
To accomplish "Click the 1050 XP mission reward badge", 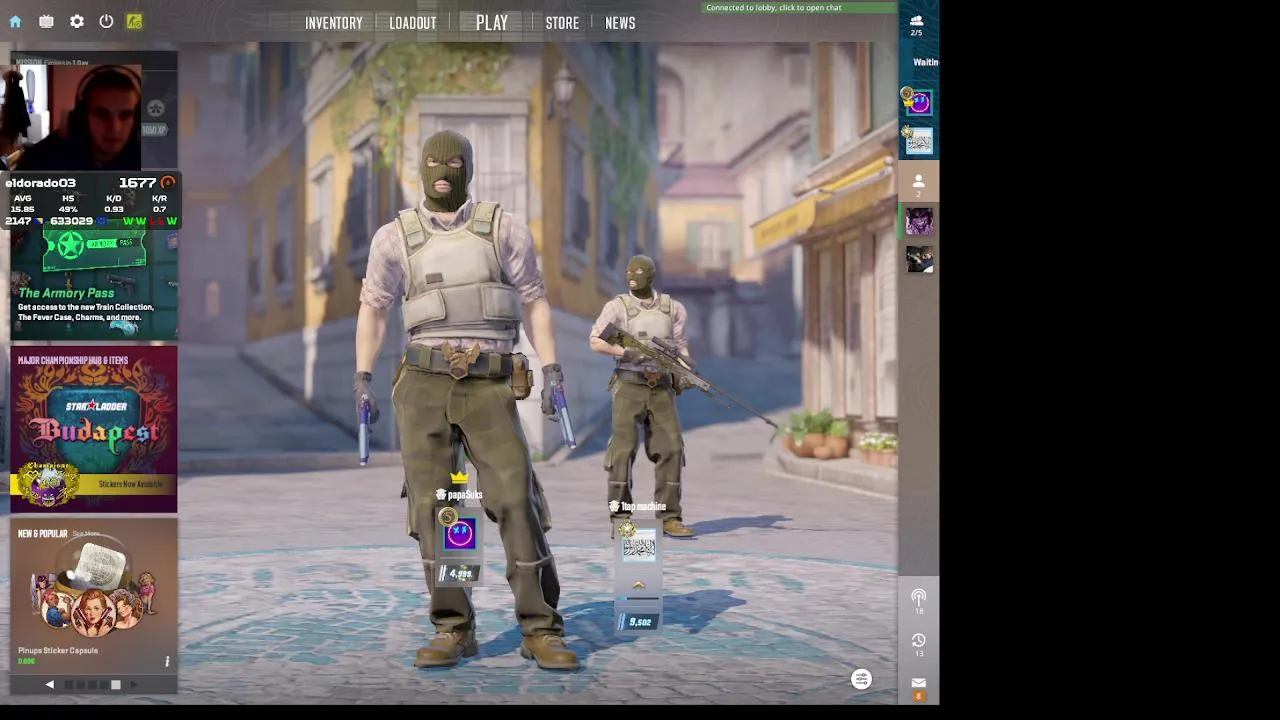I will click(x=154, y=130).
